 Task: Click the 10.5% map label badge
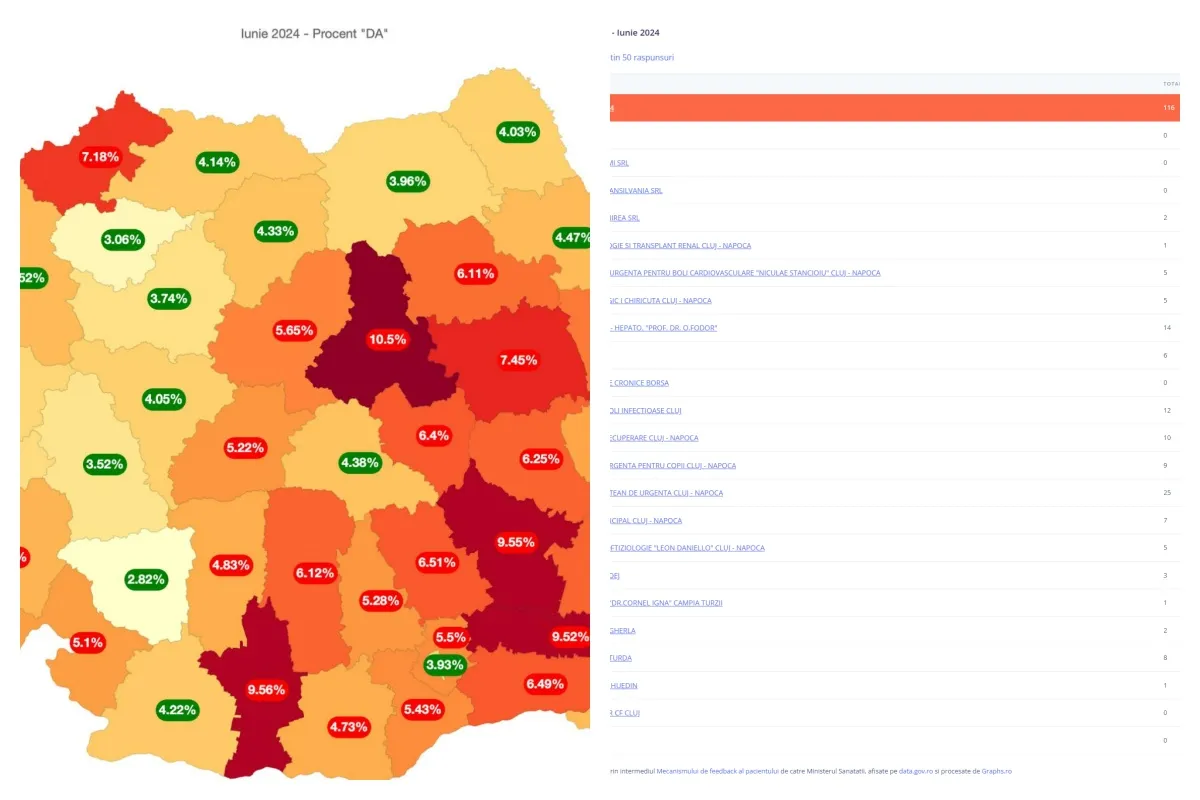[388, 339]
